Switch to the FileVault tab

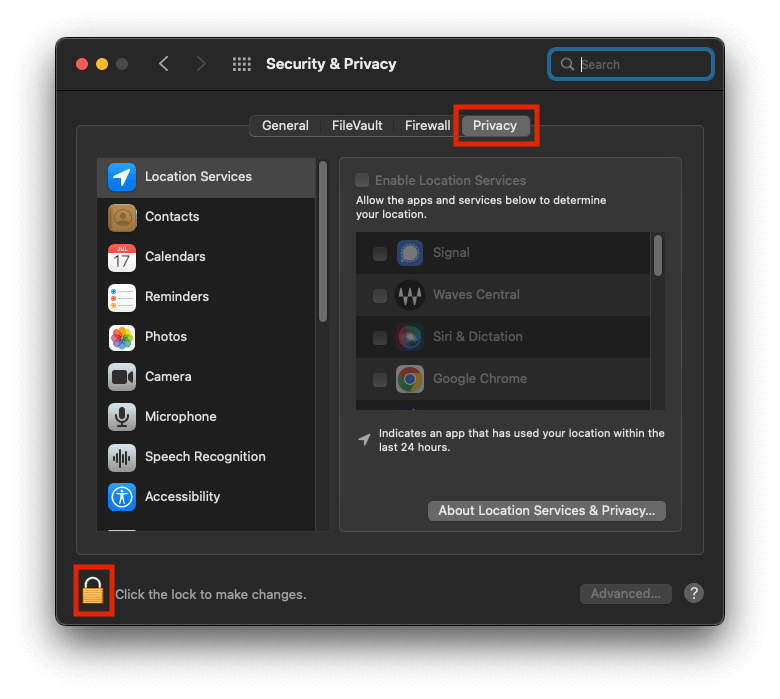pyautogui.click(x=357, y=126)
